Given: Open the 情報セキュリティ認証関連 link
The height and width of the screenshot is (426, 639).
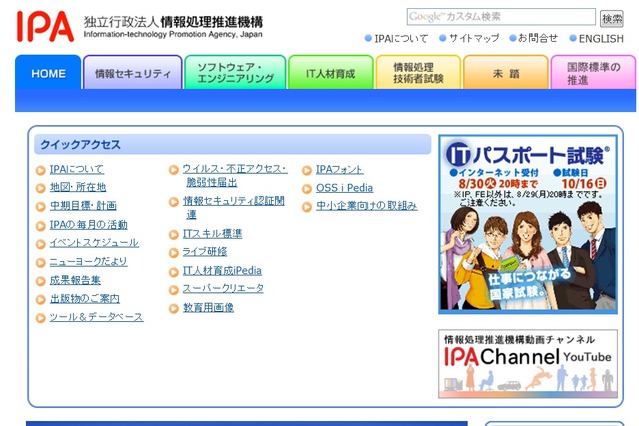Looking at the screenshot, I should pos(234,207).
